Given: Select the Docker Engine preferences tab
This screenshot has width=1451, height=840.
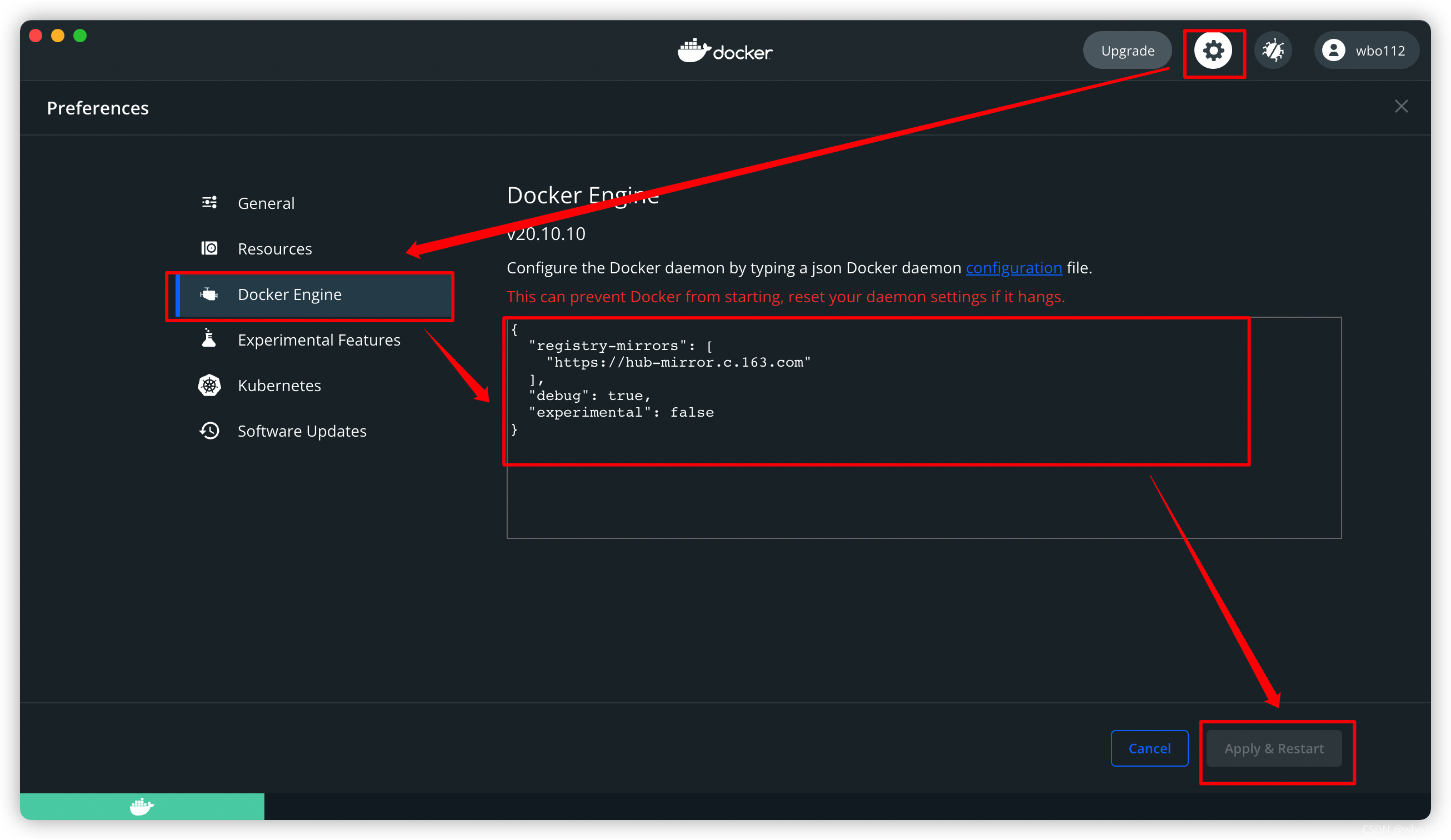Looking at the screenshot, I should pos(314,294).
